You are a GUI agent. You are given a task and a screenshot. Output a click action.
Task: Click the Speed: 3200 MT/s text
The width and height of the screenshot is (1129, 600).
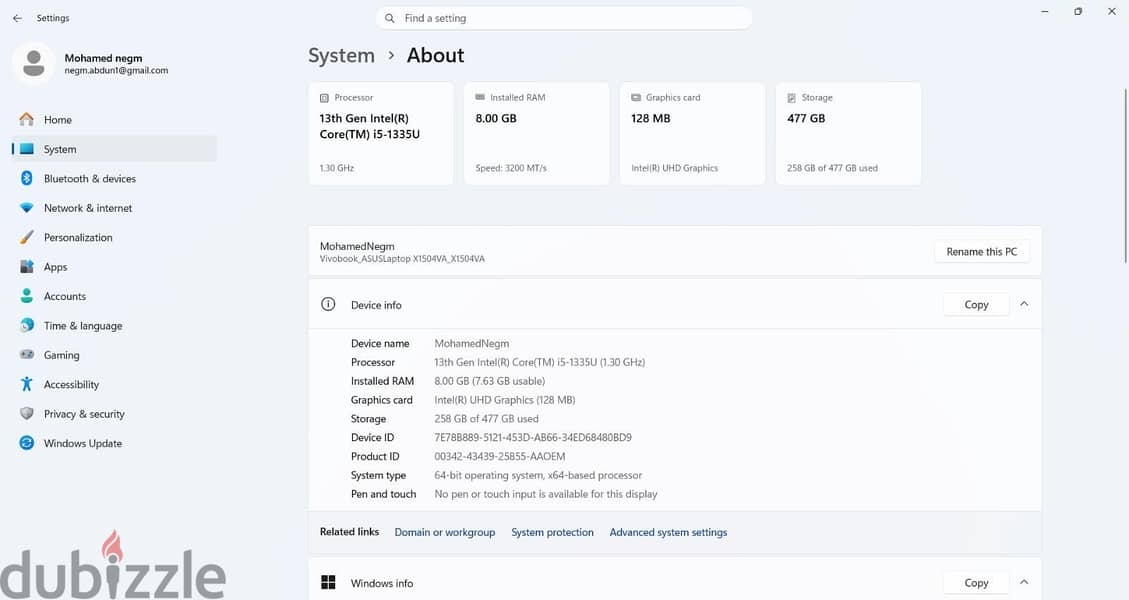(510, 168)
